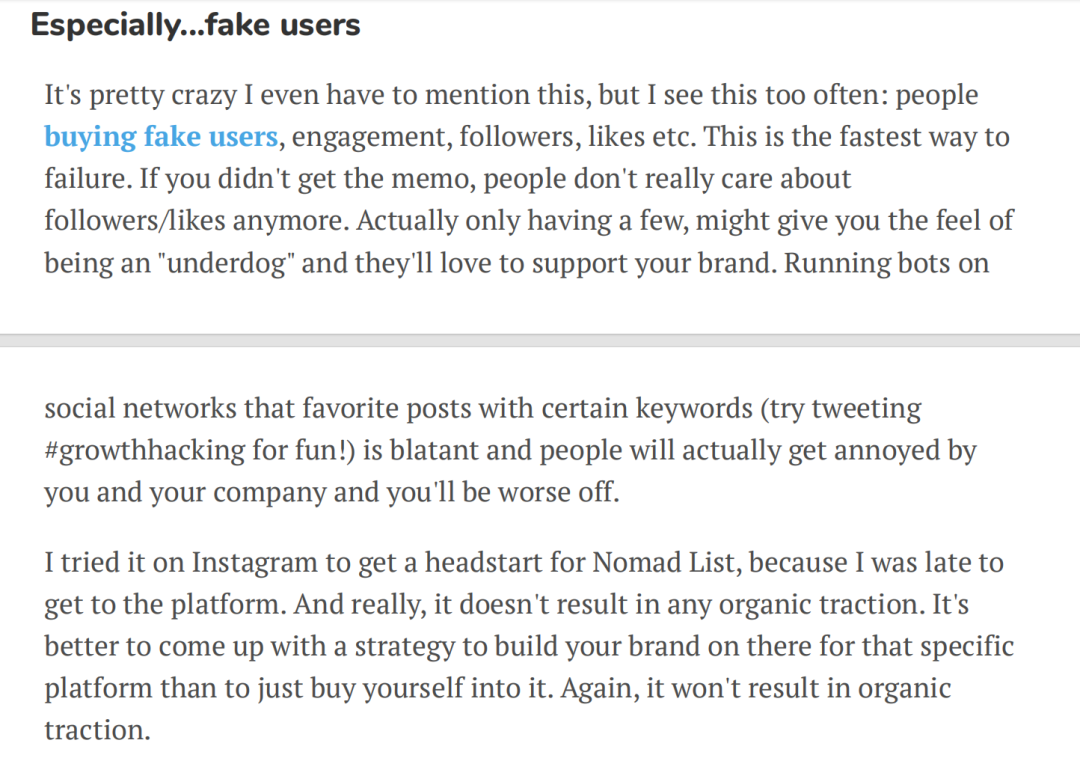Click the line starting "failure. If you didn't"
This screenshot has width=1080, height=761.
point(448,179)
